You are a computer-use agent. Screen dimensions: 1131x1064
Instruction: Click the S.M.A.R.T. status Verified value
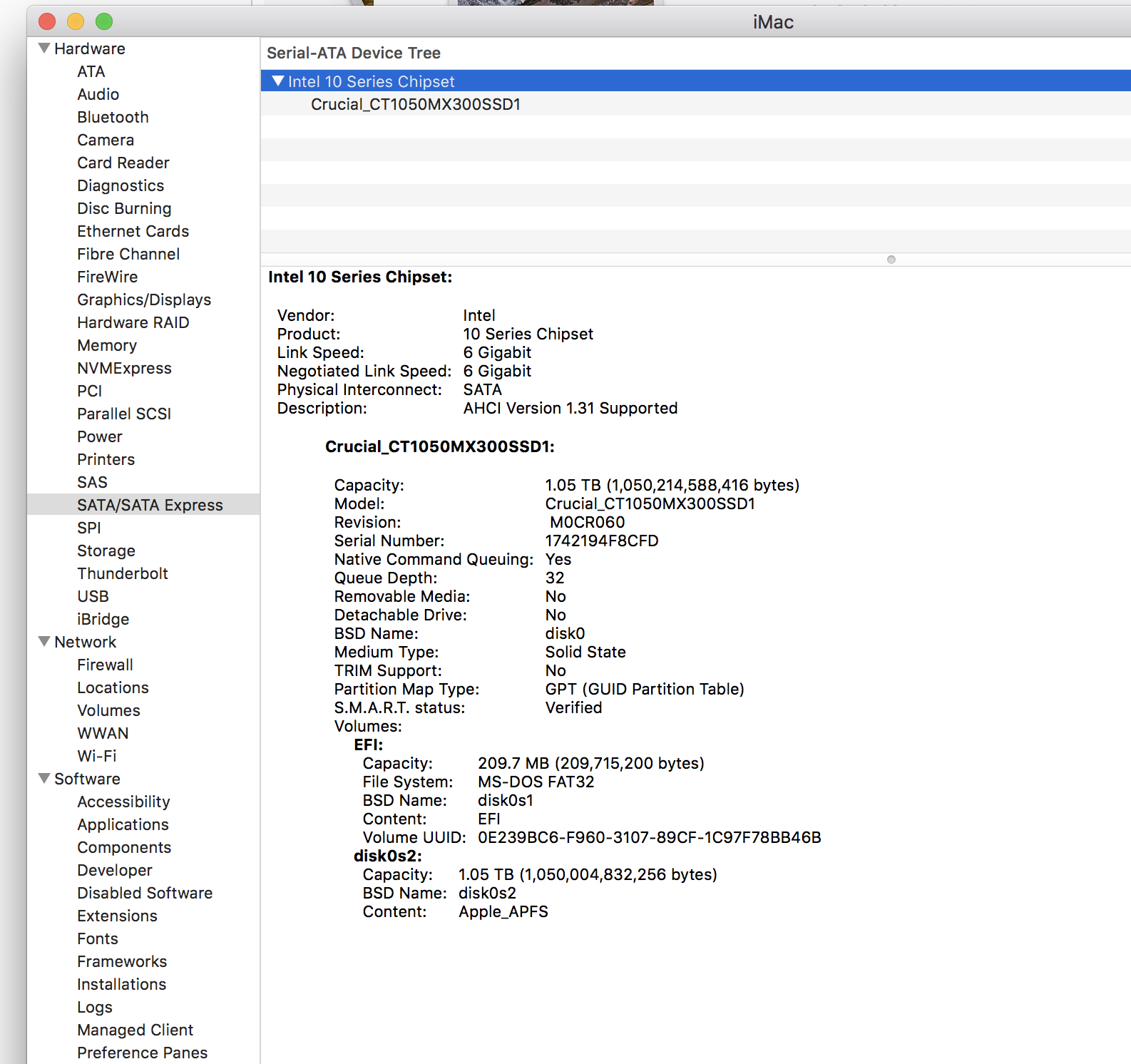point(574,707)
